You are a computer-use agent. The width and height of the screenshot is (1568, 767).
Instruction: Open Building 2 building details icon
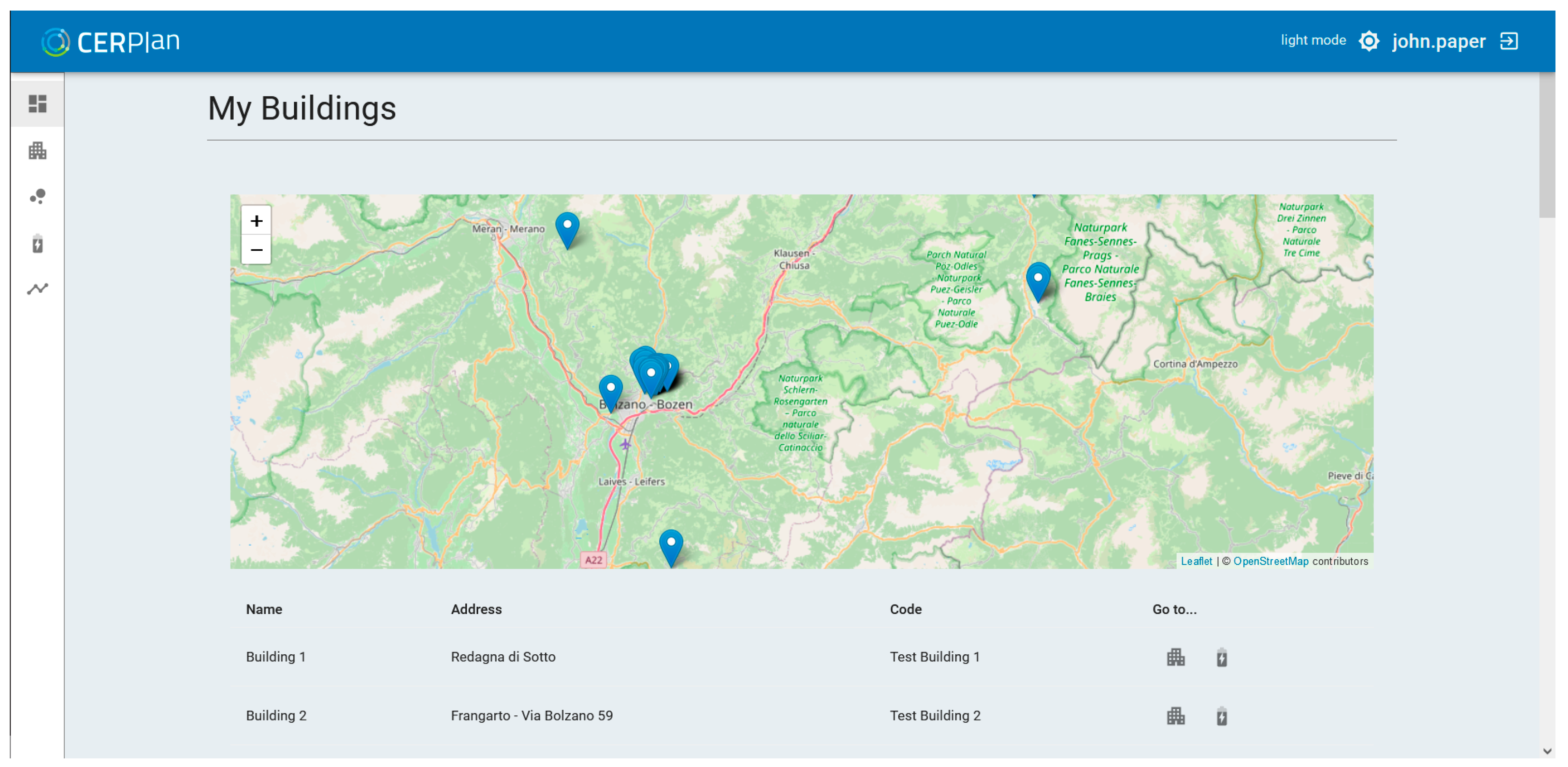point(1176,717)
